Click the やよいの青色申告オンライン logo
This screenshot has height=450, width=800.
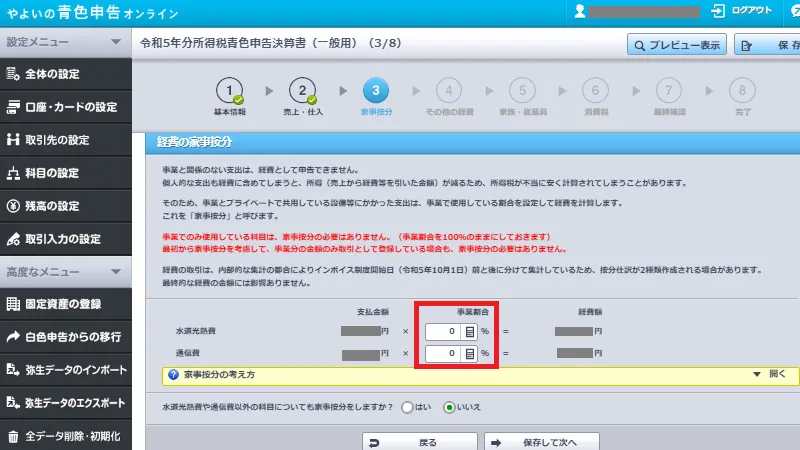(x=92, y=12)
